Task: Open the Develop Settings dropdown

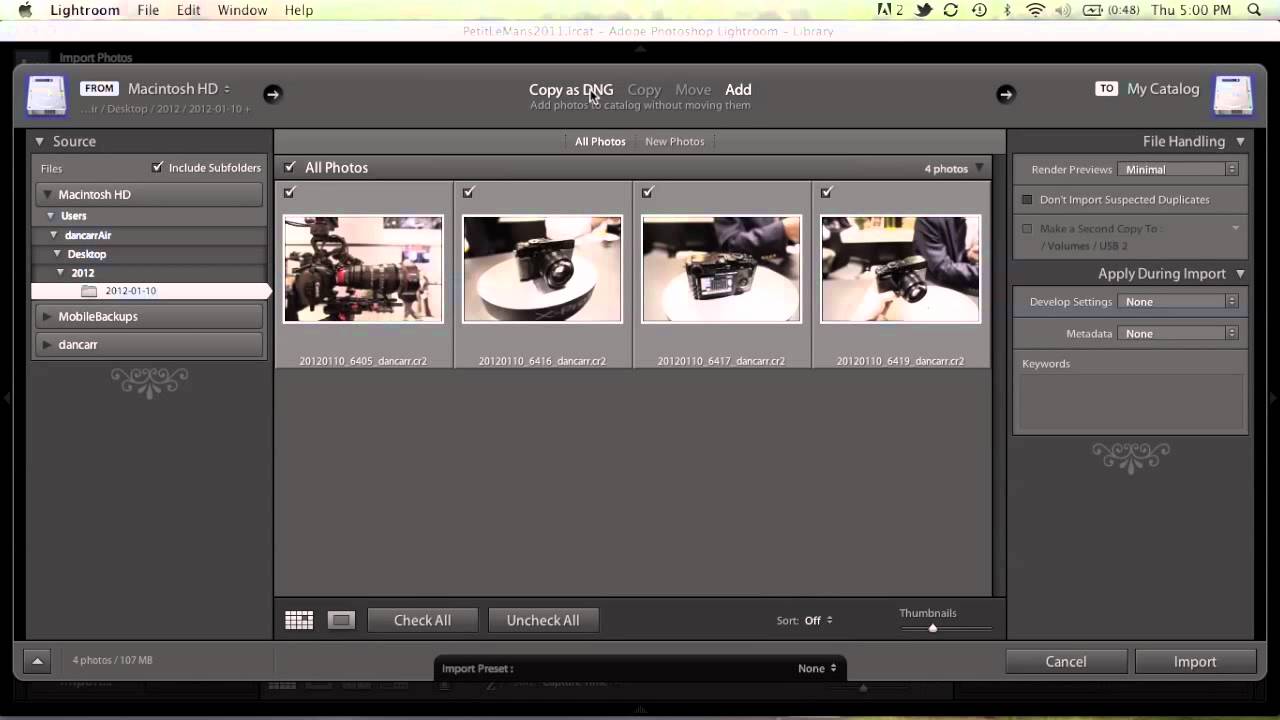Action: click(x=1178, y=302)
